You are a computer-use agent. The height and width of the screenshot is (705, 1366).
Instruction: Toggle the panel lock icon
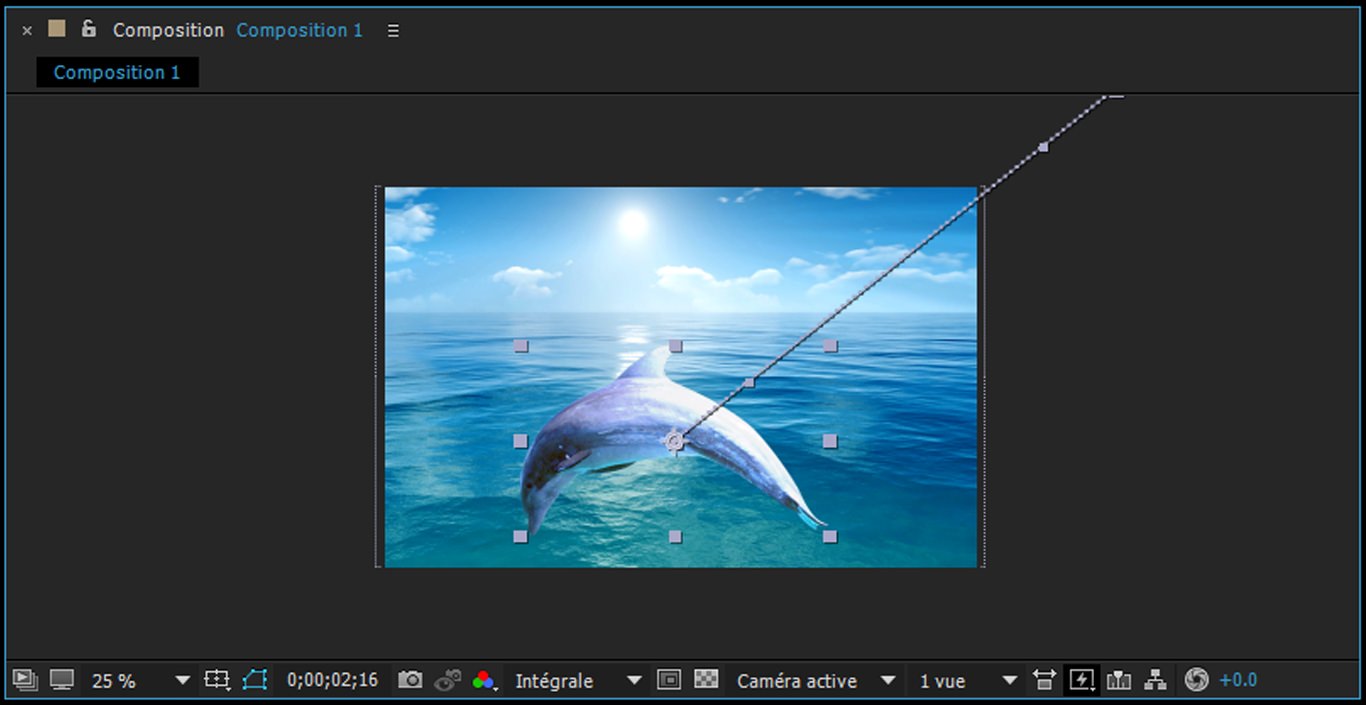(x=89, y=29)
